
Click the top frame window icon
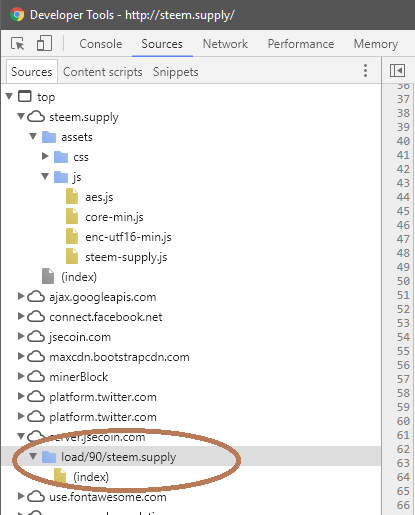25,97
